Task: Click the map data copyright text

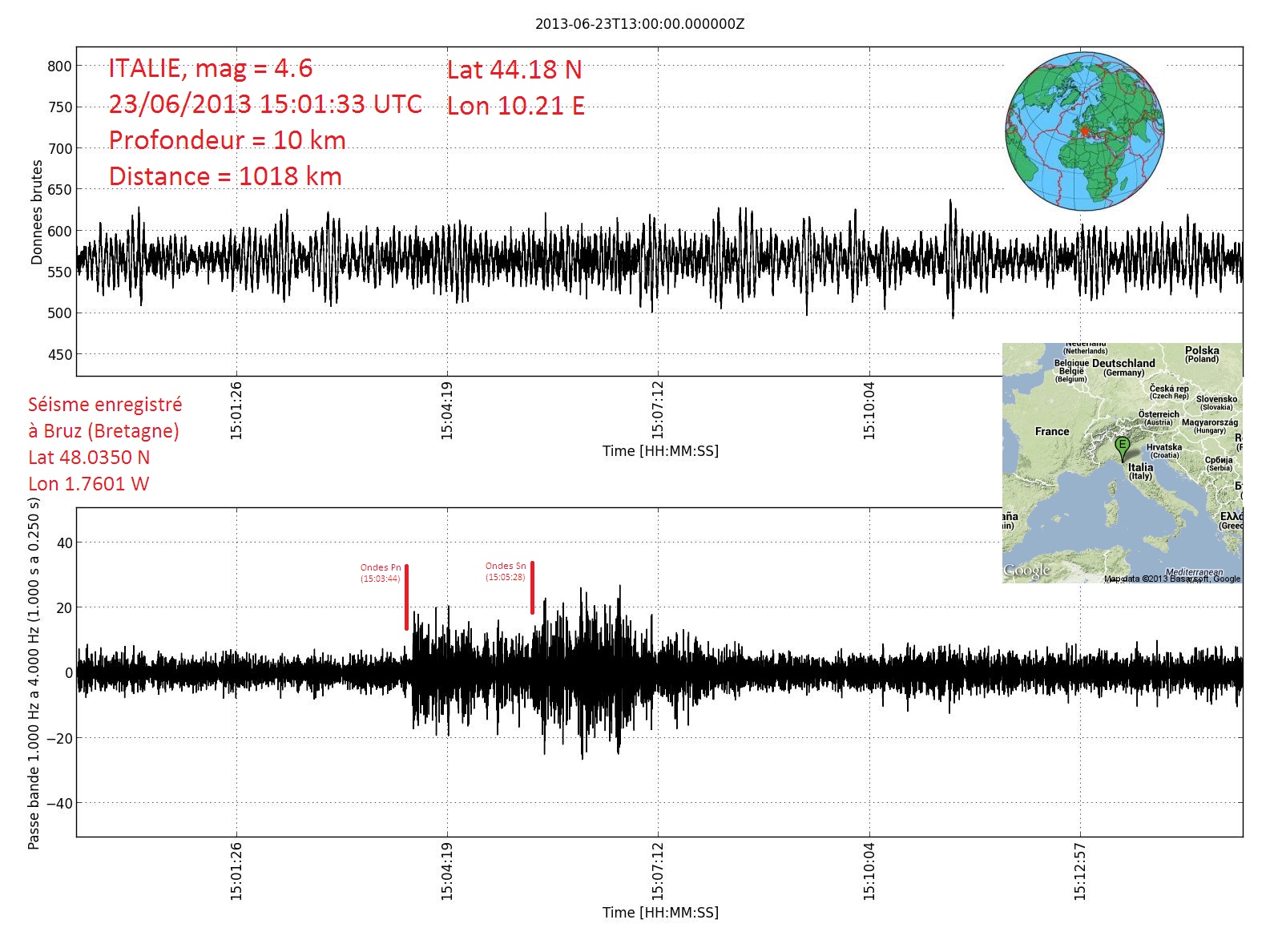Action: point(1171,579)
